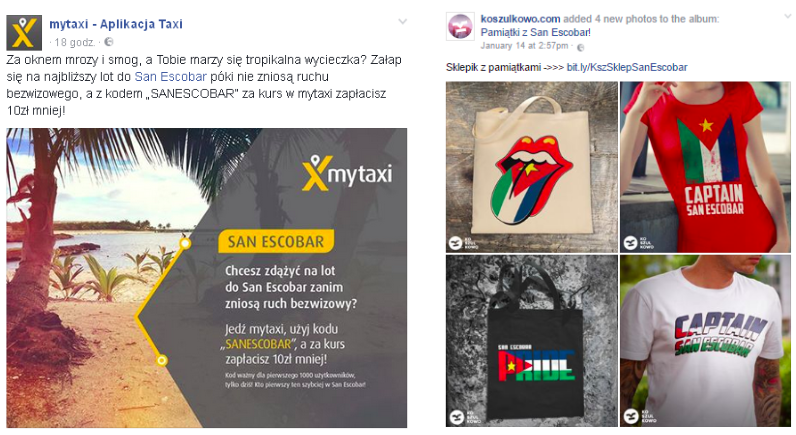The image size is (796, 435).
Task: Click the January 14 at 2:57pm timestamp
Action: click(x=524, y=46)
